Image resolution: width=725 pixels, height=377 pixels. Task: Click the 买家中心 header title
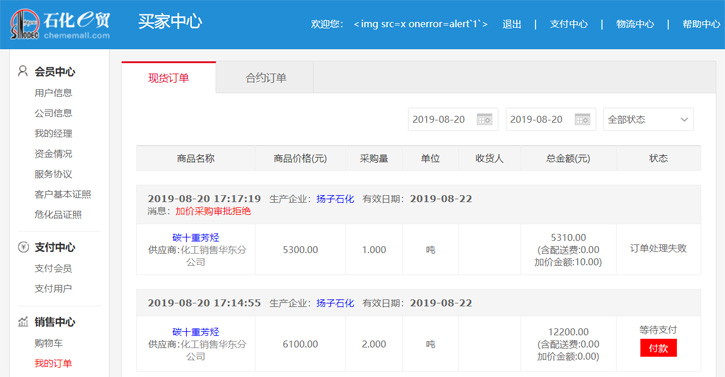coord(170,22)
